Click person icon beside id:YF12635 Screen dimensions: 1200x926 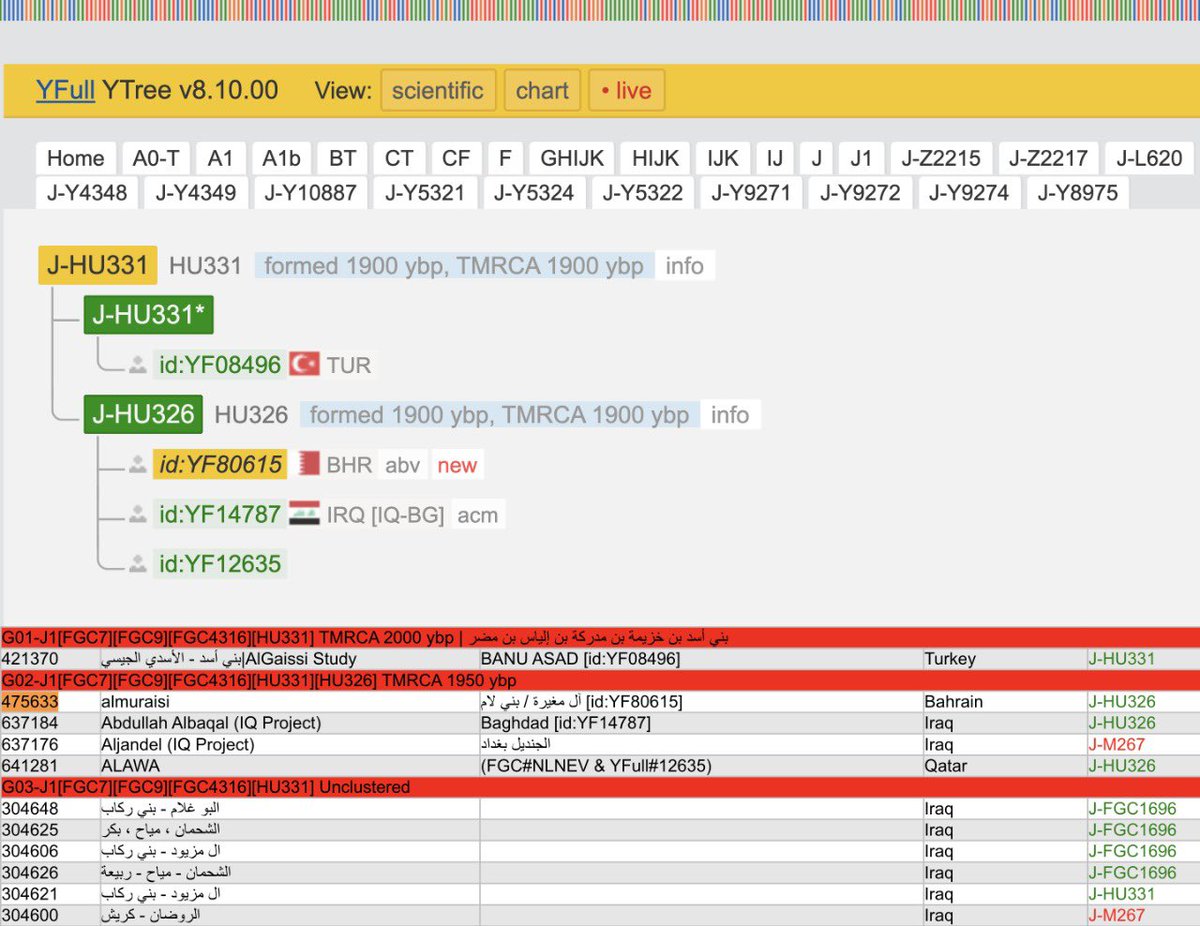(138, 564)
